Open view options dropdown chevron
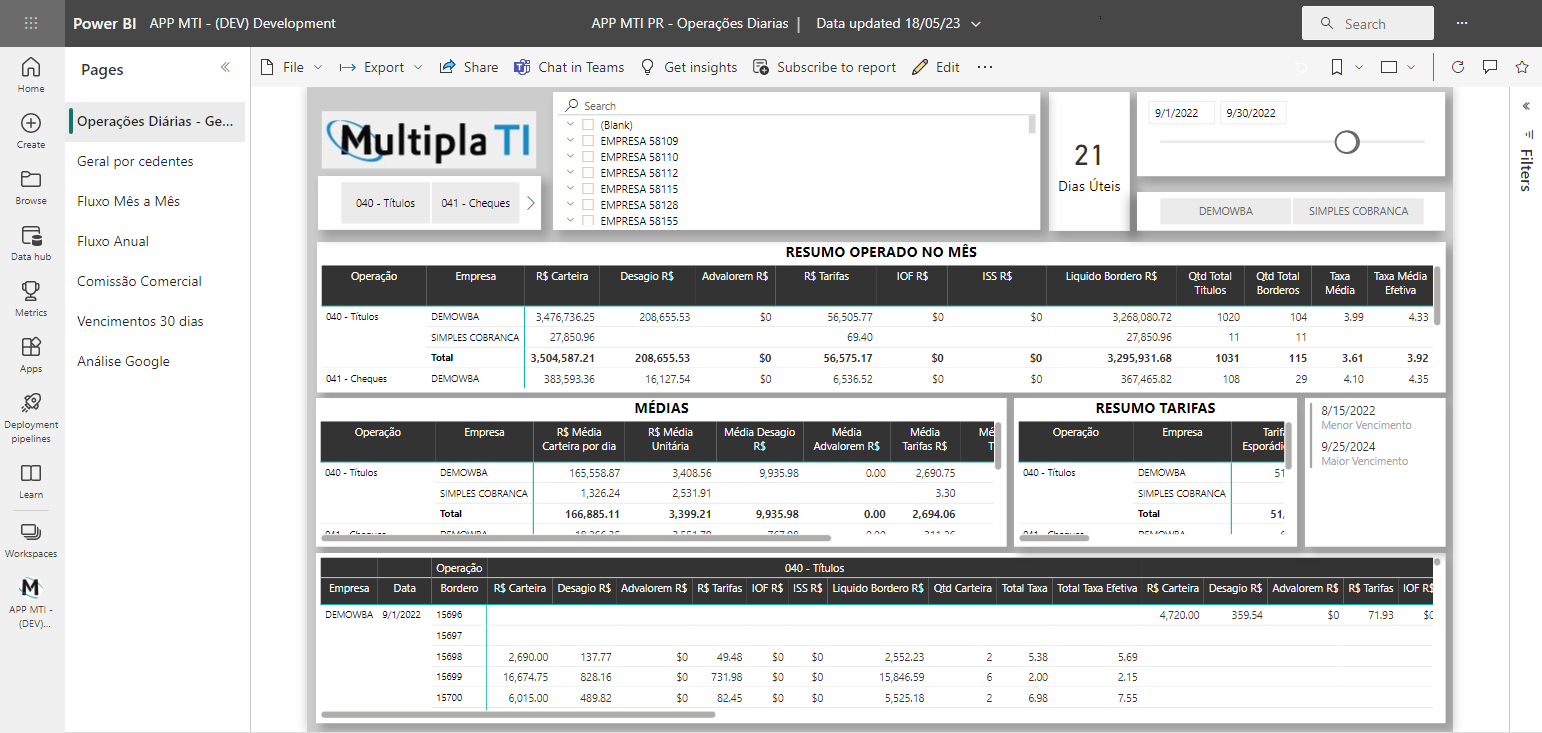 (1411, 67)
